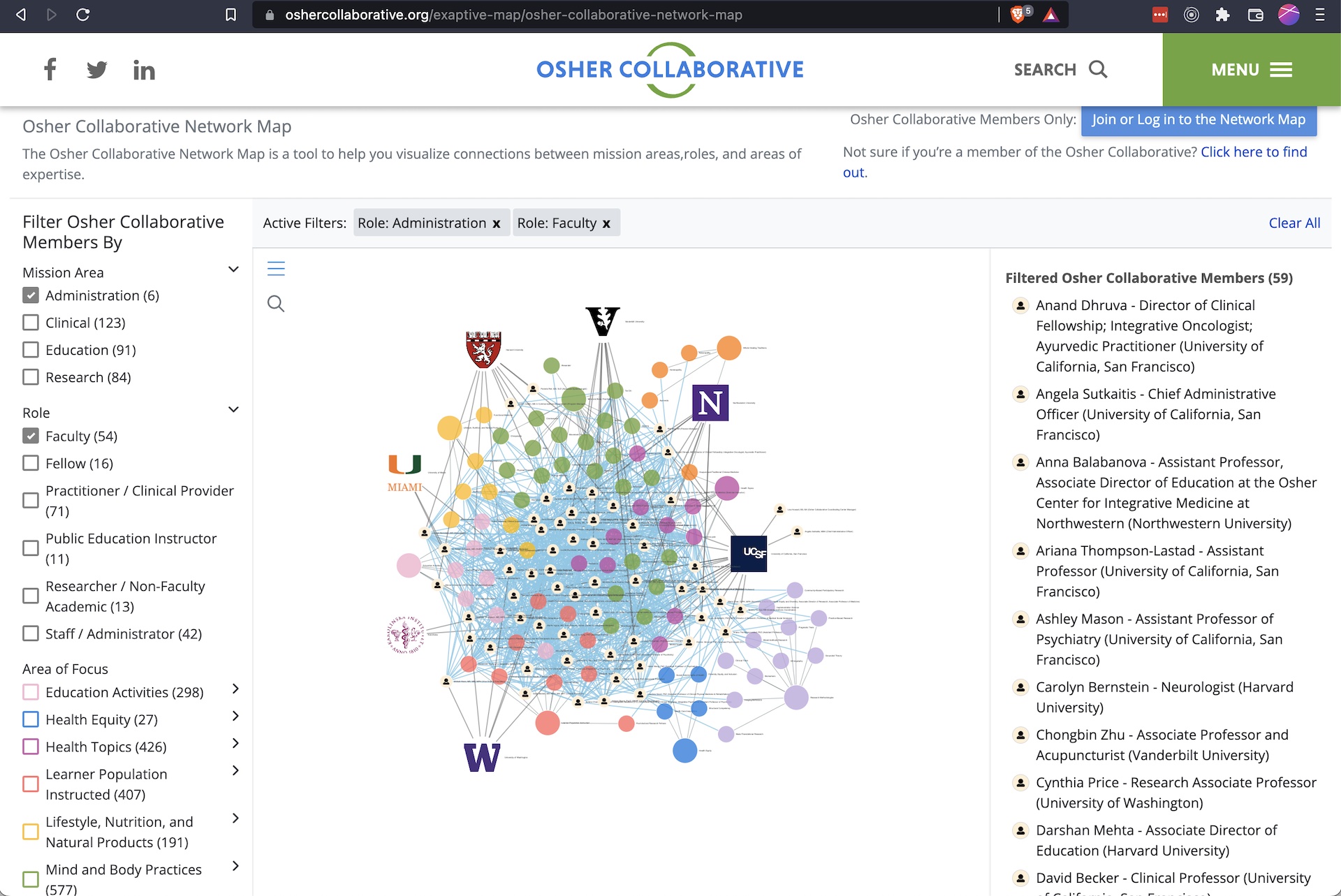Check Staff / Administrator (42)
Viewport: 1341px width, 896px height.
pyautogui.click(x=31, y=633)
